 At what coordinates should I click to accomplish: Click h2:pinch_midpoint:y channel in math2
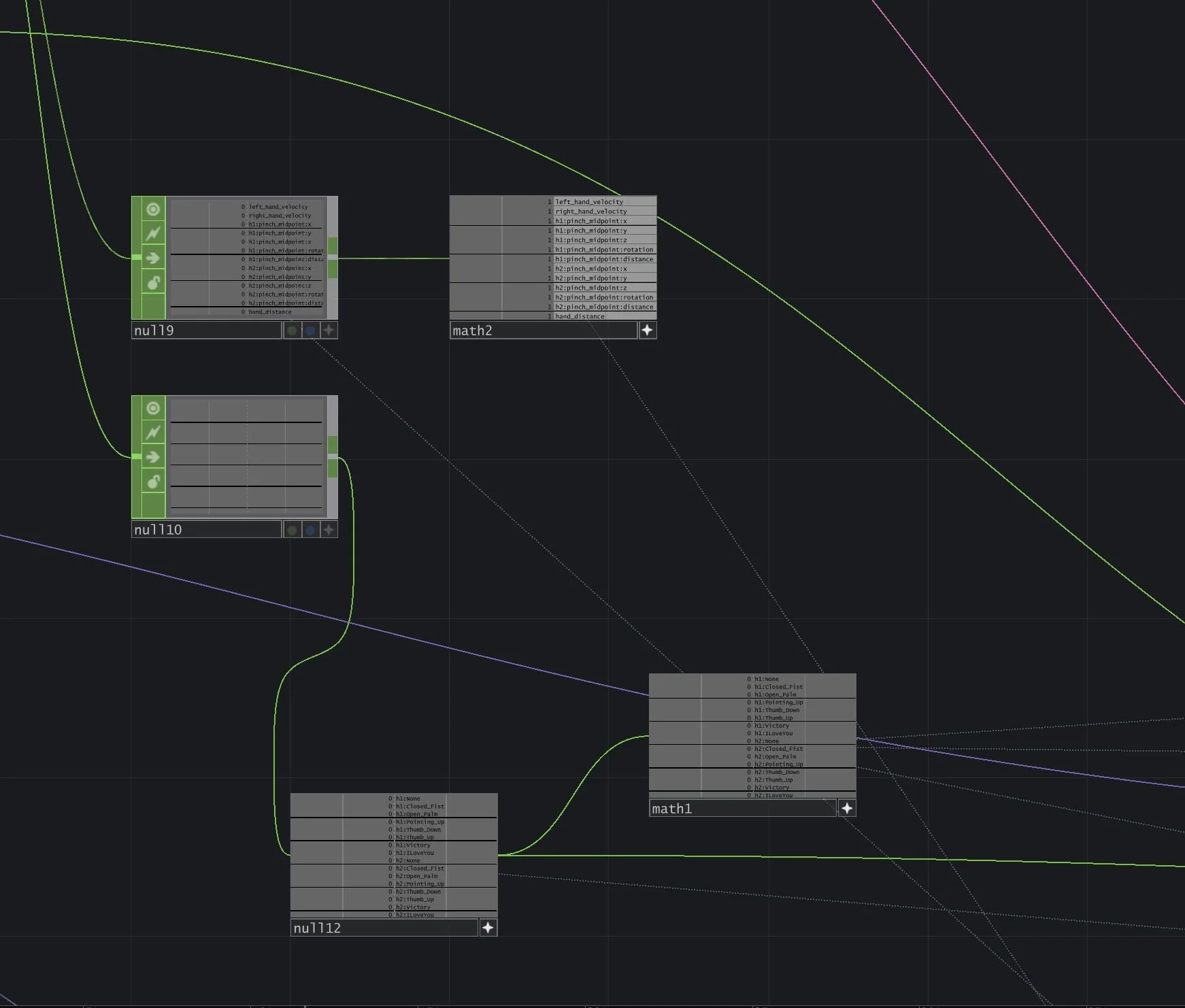591,278
